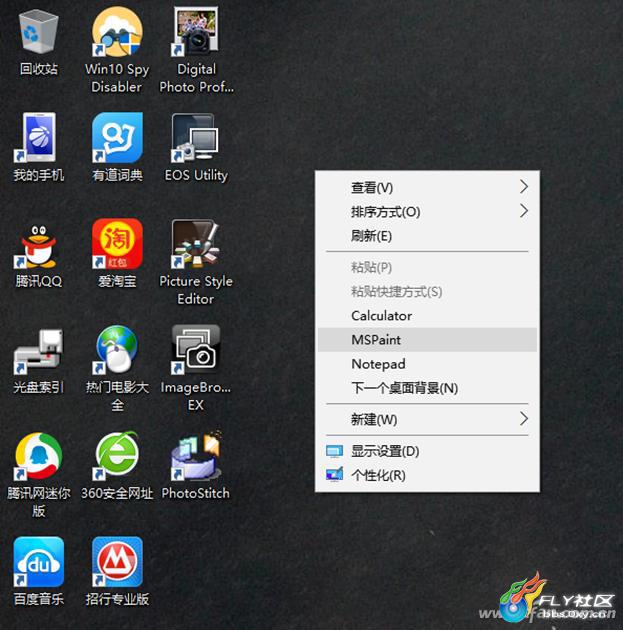Expand the 查看(V) submenu arrow
Image resolution: width=623 pixels, height=630 pixels.
coord(523,186)
